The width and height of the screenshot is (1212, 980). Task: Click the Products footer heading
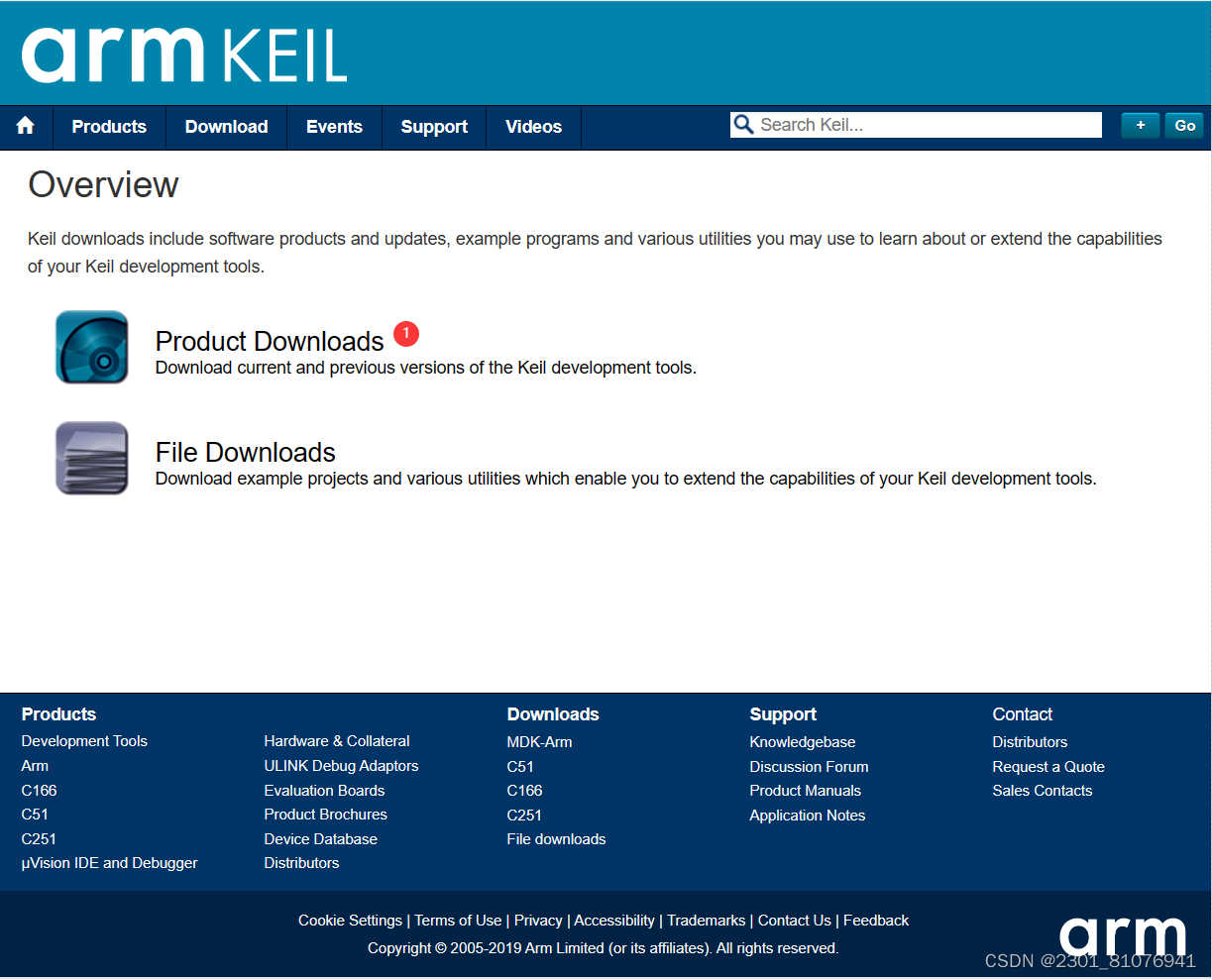click(x=59, y=714)
